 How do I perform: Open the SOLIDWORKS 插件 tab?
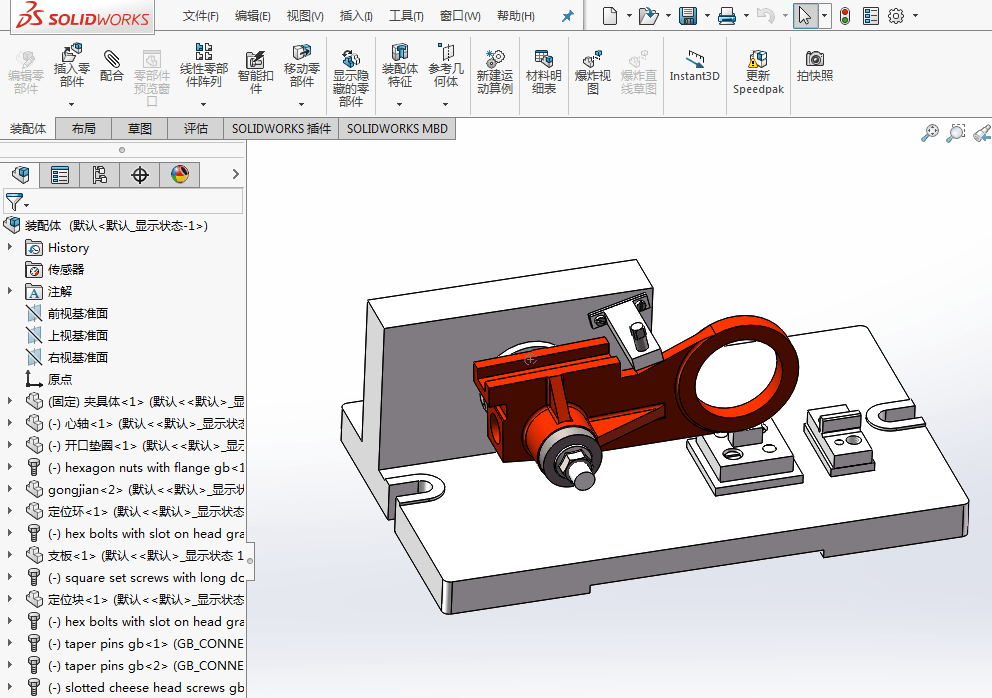(281, 128)
